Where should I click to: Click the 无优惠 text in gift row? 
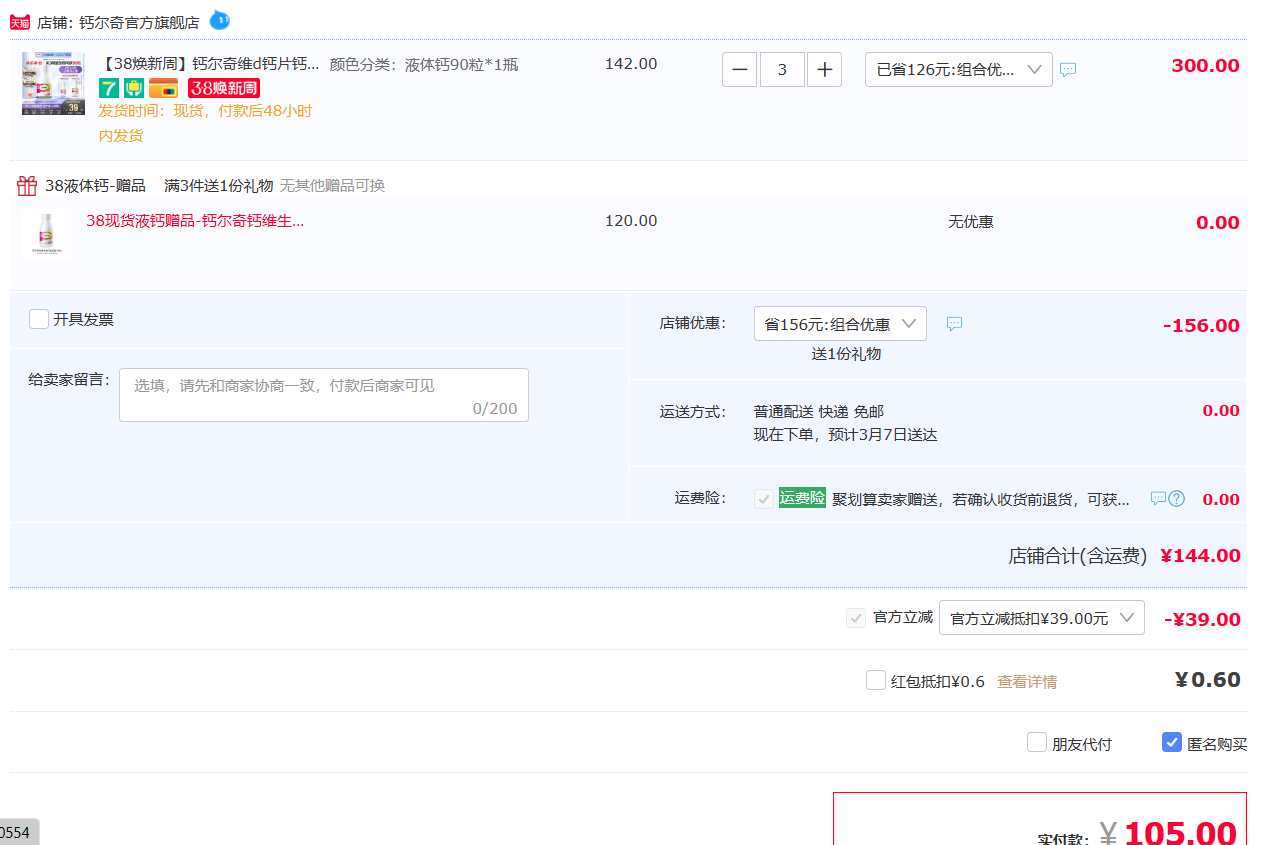click(x=971, y=222)
